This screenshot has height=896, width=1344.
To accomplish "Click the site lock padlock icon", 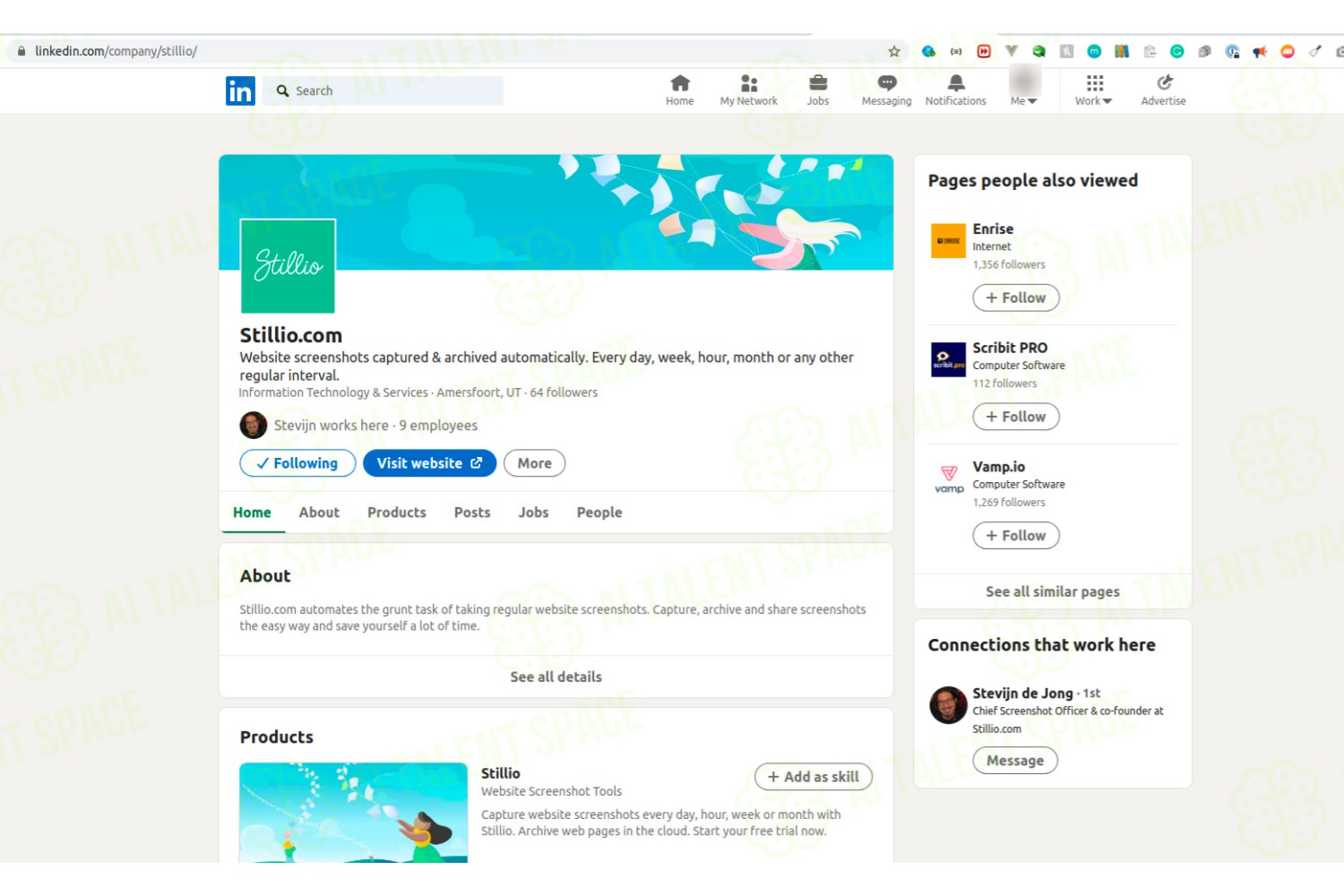I will point(22,51).
